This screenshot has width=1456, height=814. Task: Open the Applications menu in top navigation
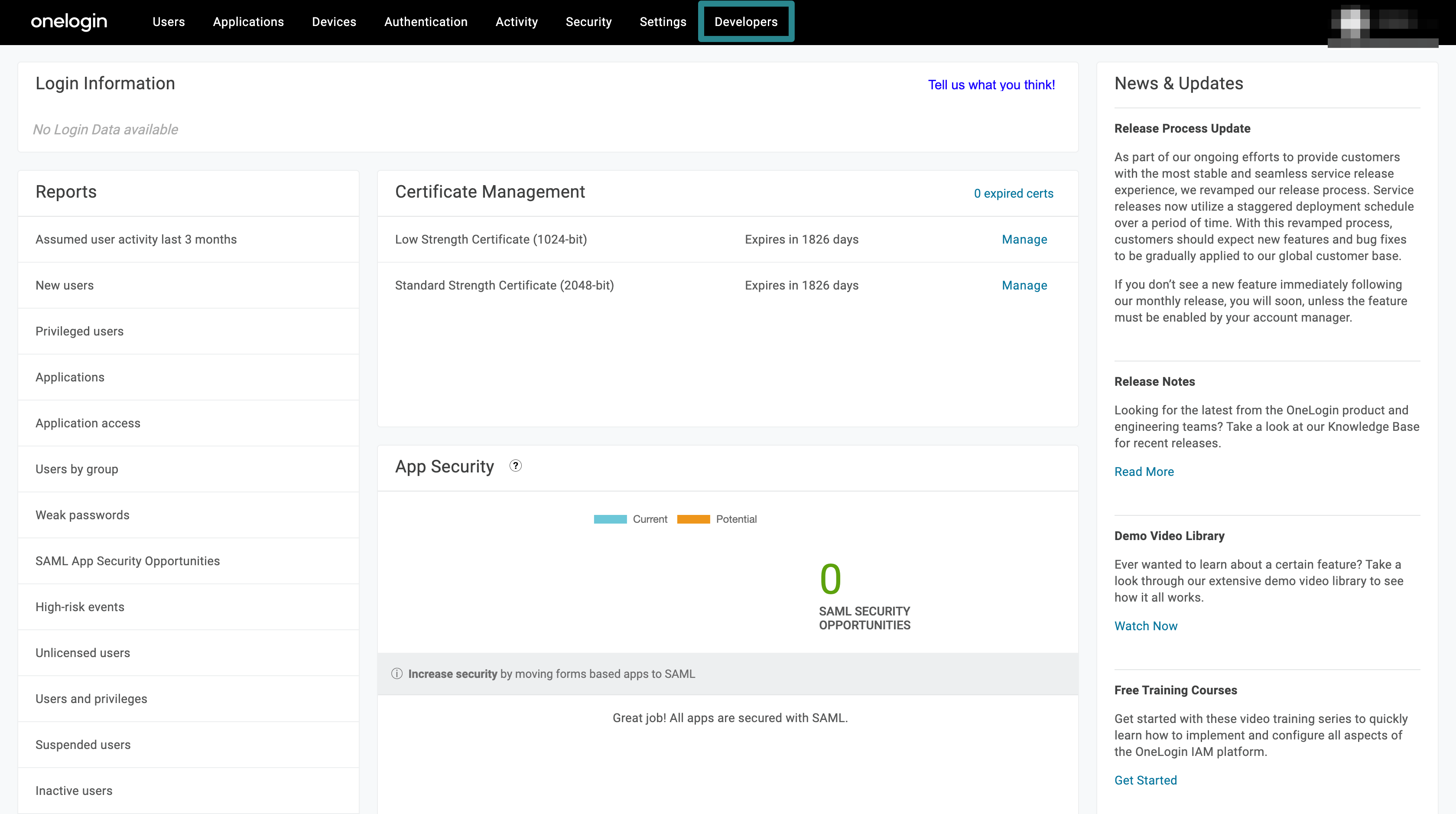(x=248, y=22)
